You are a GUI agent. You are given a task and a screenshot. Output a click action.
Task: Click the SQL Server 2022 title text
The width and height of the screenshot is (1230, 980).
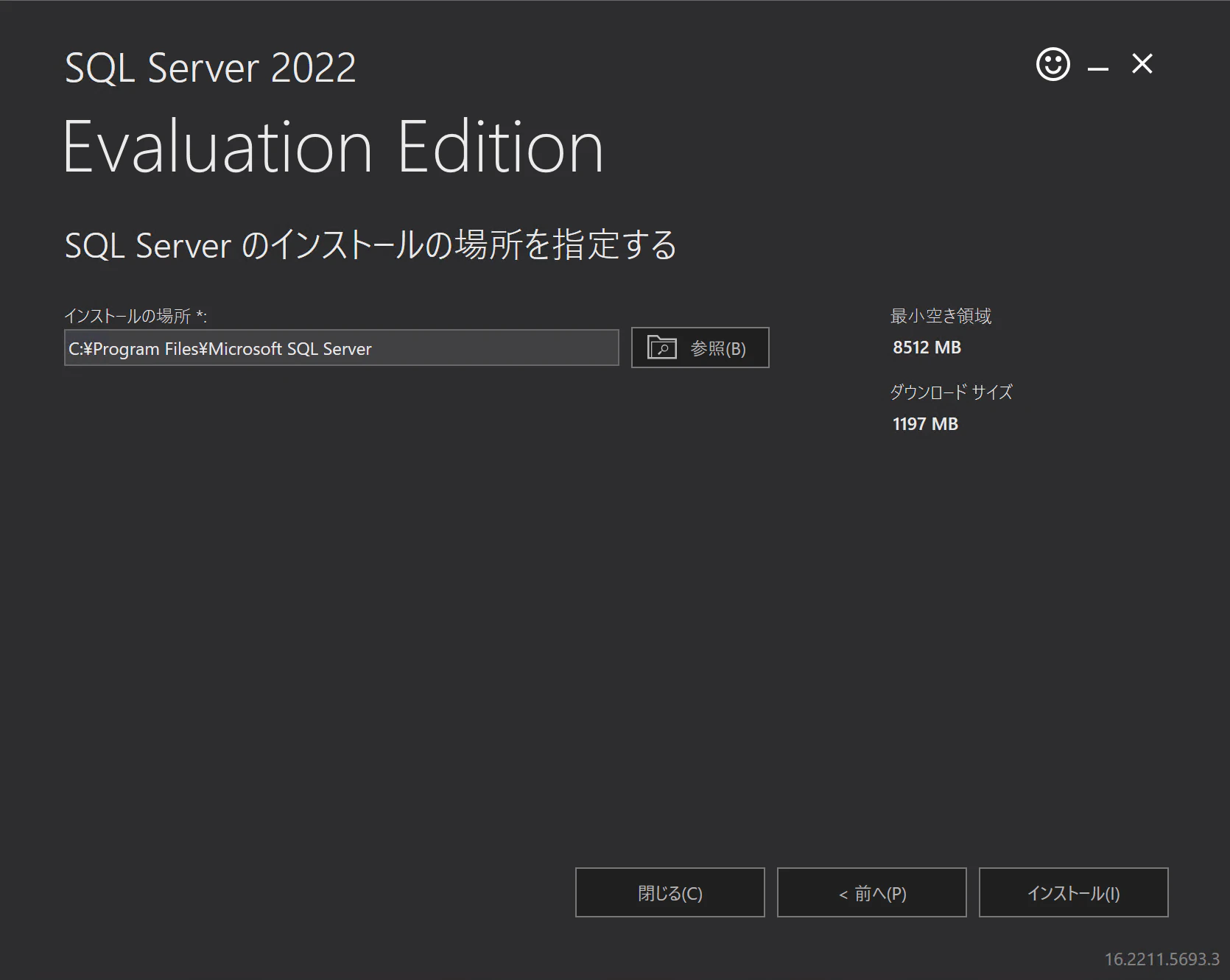[211, 68]
